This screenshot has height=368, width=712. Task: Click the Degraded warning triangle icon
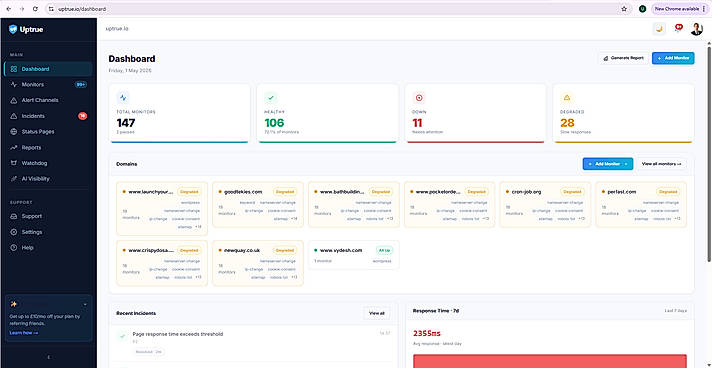(x=567, y=97)
